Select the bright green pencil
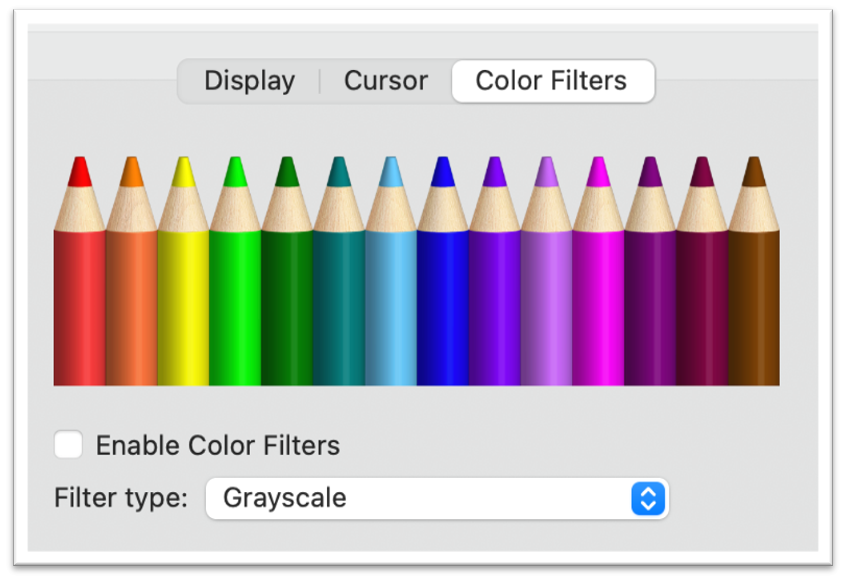This screenshot has width=845, height=581. [236, 300]
